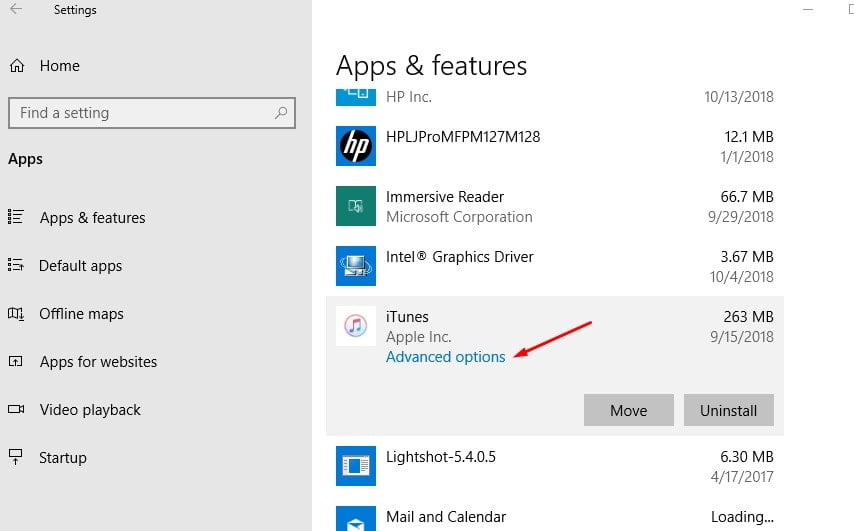
Task: Open Video playback settings
Action: 90,410
